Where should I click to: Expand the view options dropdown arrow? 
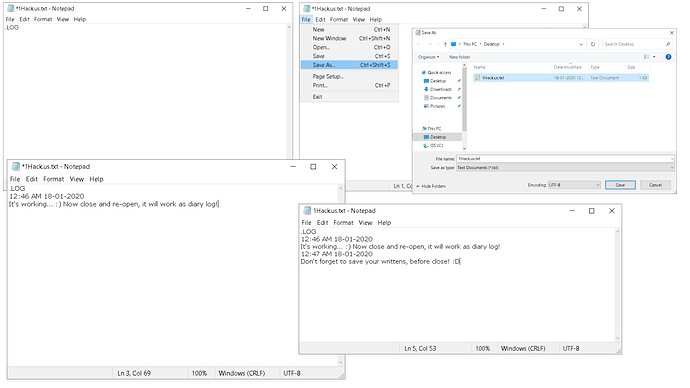654,57
